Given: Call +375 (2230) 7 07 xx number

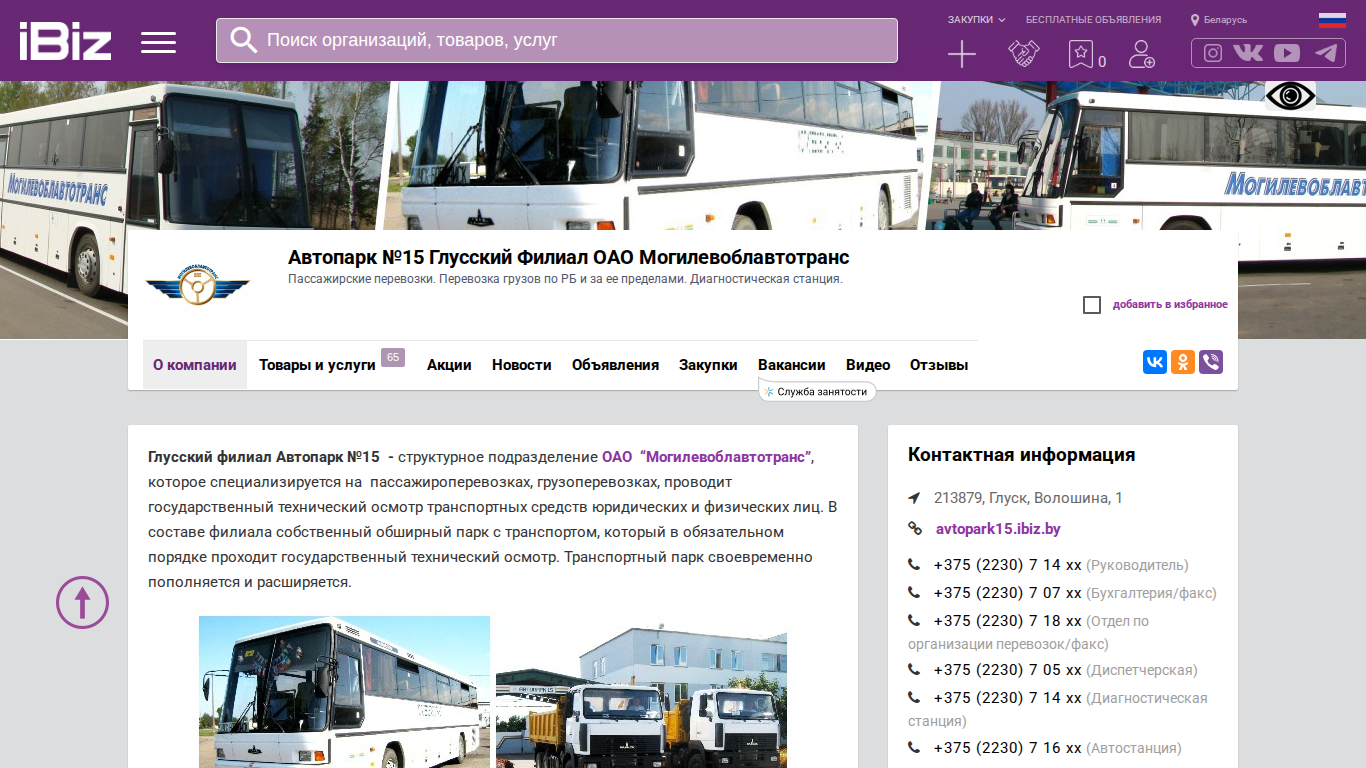Looking at the screenshot, I should tap(1008, 593).
